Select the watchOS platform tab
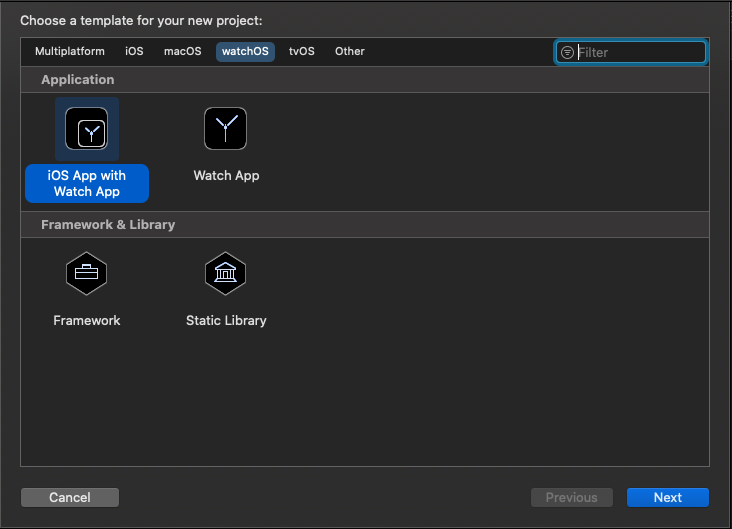Viewport: 732px width, 529px height. coord(245,51)
